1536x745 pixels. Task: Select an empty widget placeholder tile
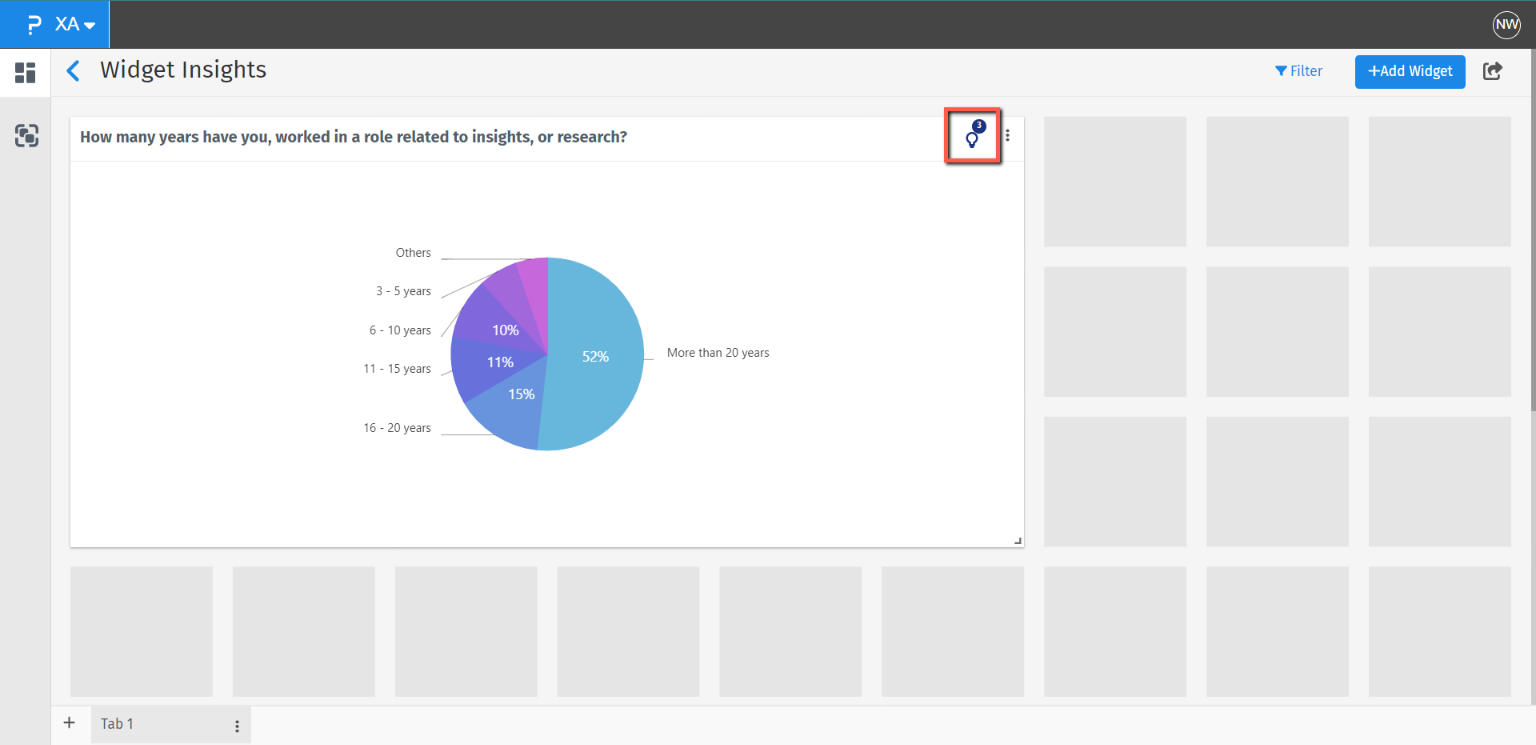tap(1114, 181)
